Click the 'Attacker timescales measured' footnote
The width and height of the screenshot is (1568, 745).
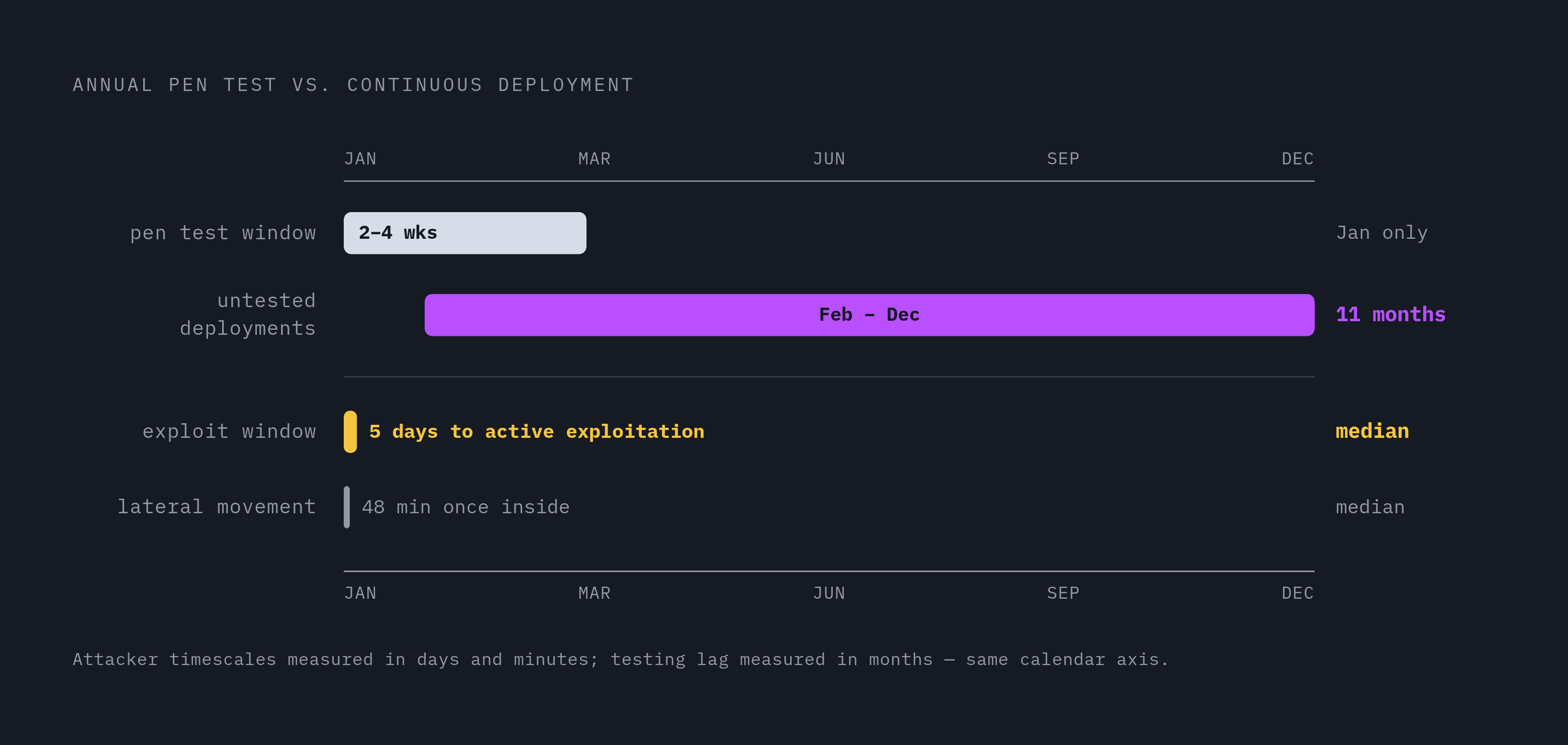click(621, 660)
